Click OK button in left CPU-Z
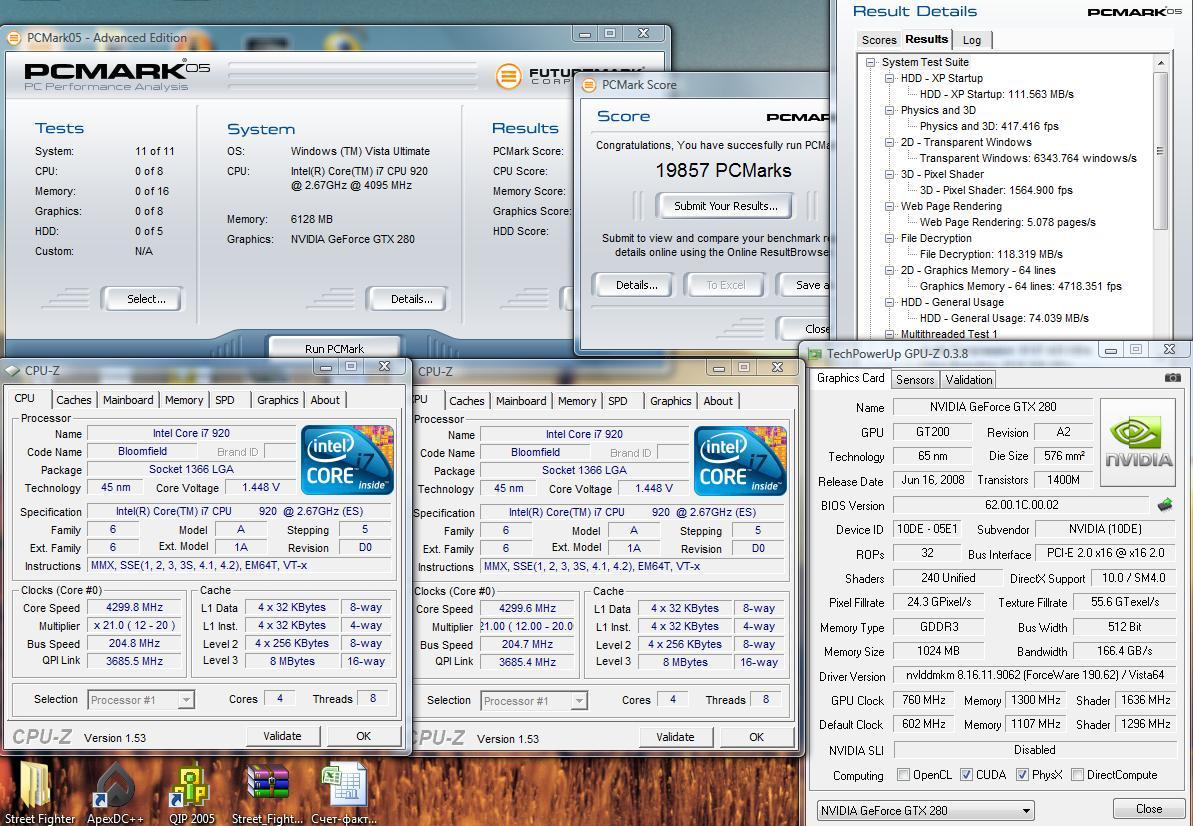 (x=364, y=735)
